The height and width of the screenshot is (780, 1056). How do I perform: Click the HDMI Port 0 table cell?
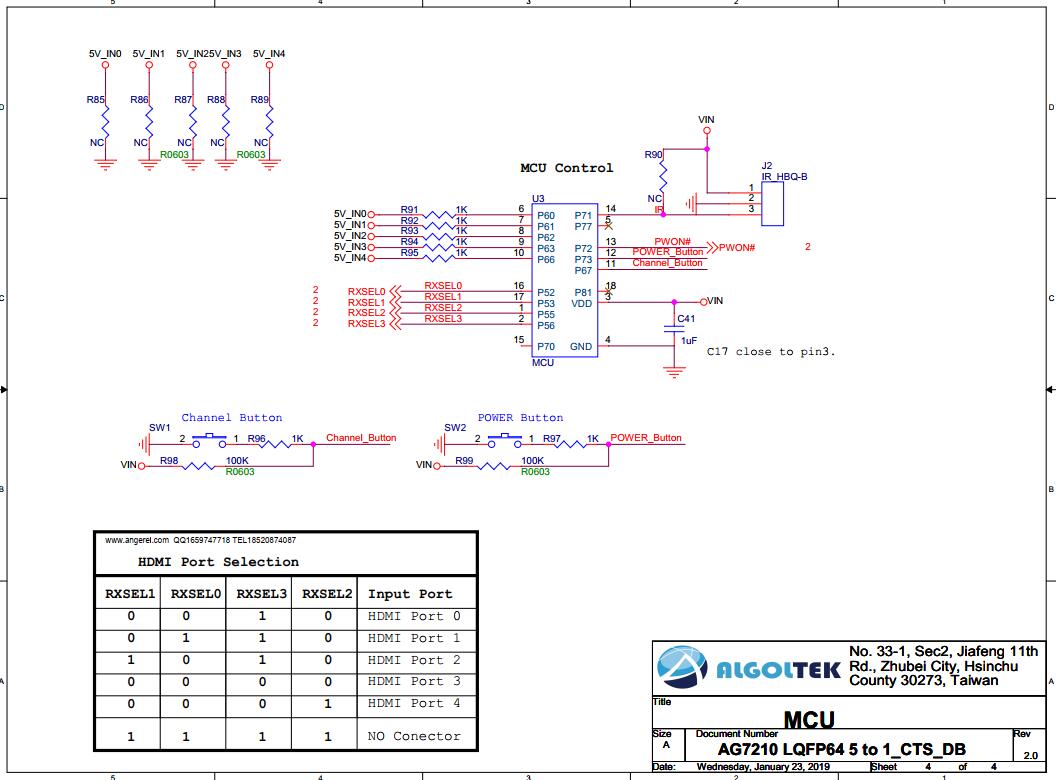click(x=414, y=616)
